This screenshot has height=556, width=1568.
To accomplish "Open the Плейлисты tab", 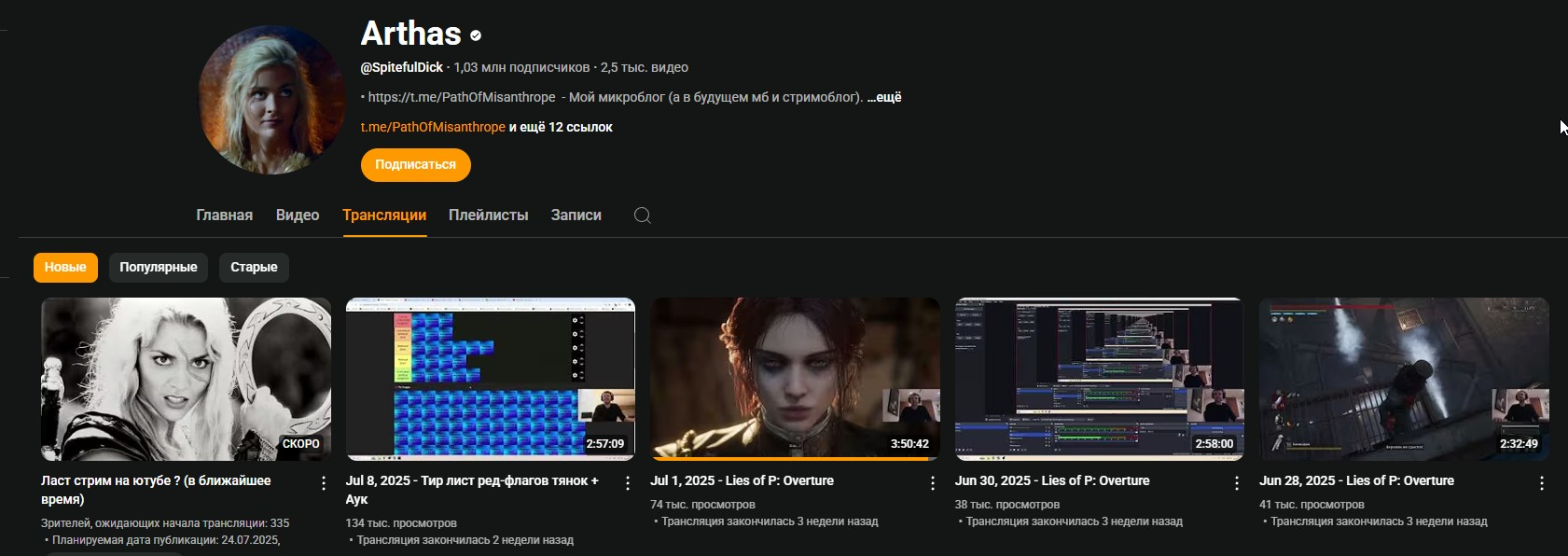I will (488, 215).
